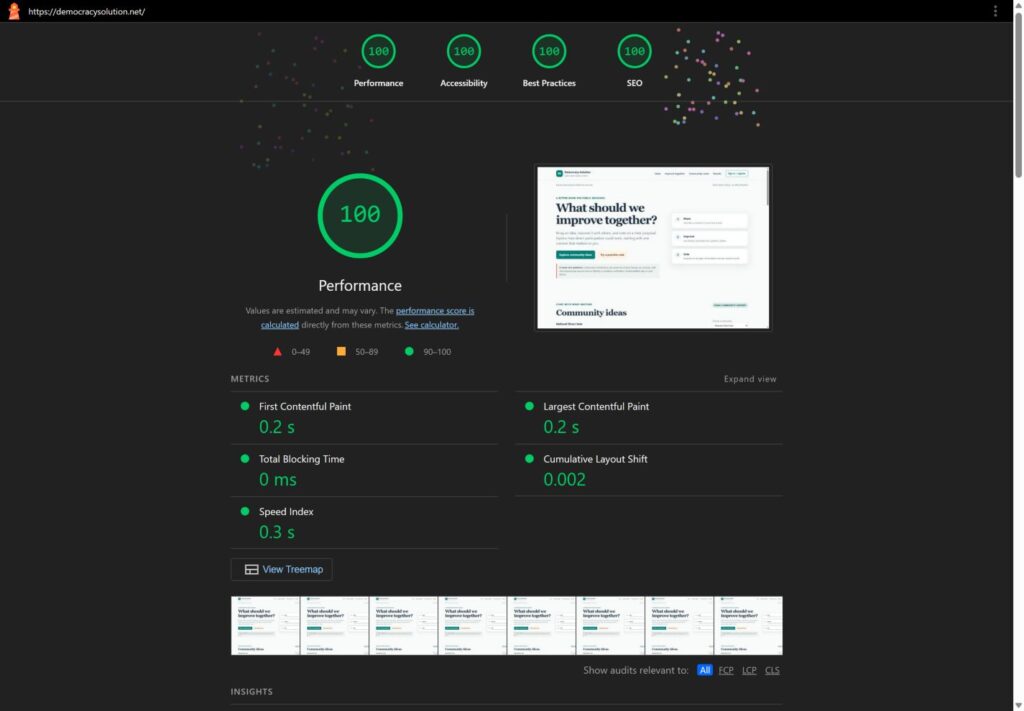Viewport: 1024px width, 711px height.
Task: Click the First Contentful Paint metric label
Action: click(x=304, y=406)
